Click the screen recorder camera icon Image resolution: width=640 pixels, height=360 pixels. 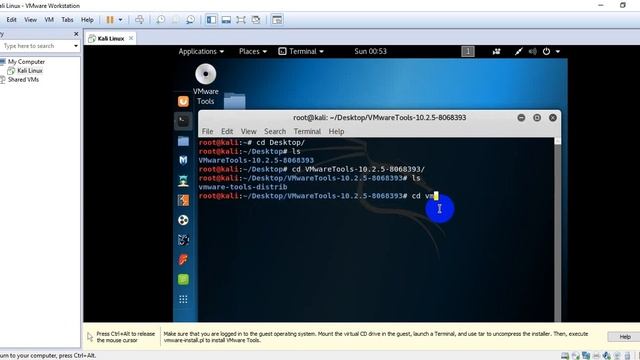point(496,51)
